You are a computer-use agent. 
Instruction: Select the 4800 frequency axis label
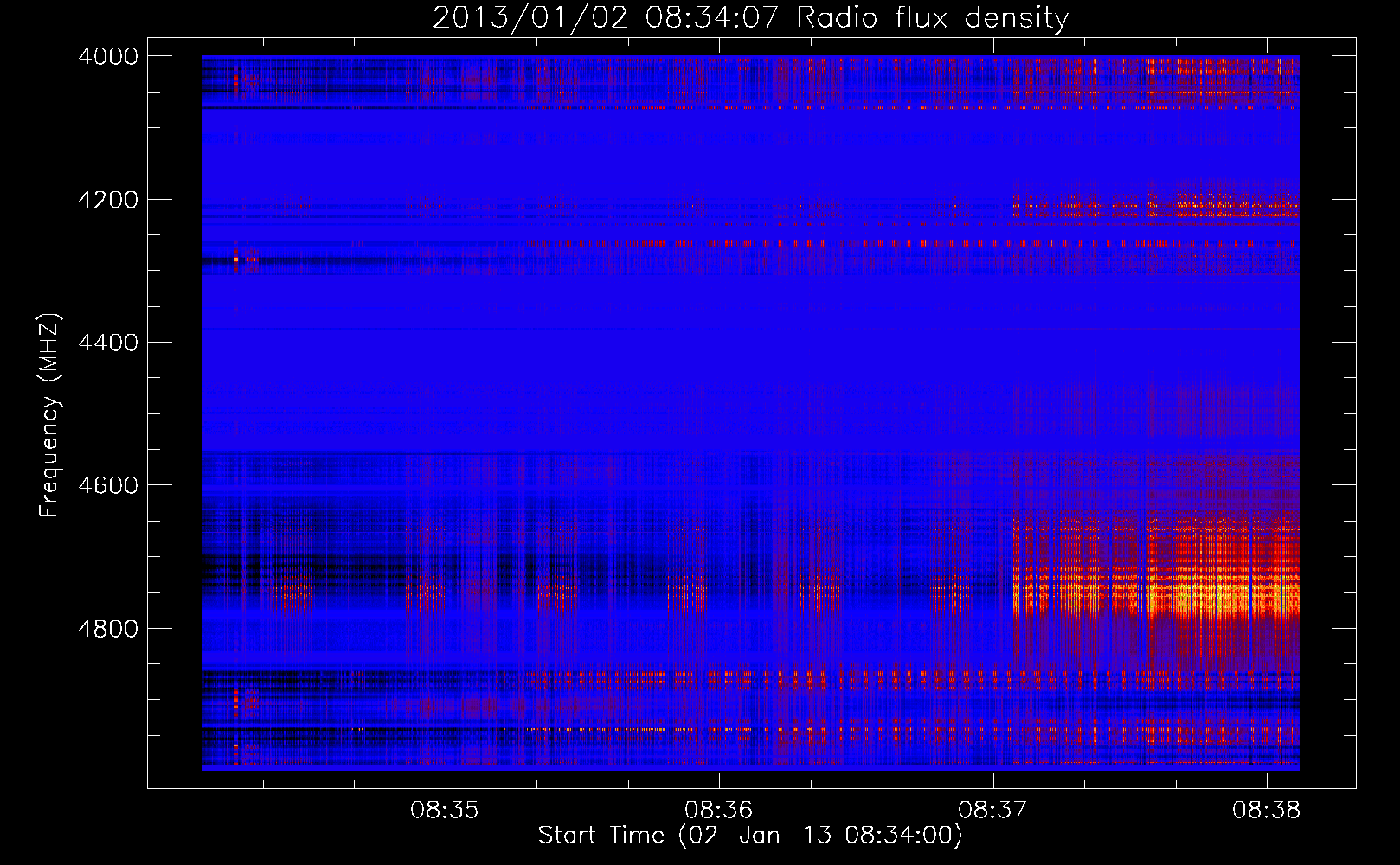coord(108,628)
